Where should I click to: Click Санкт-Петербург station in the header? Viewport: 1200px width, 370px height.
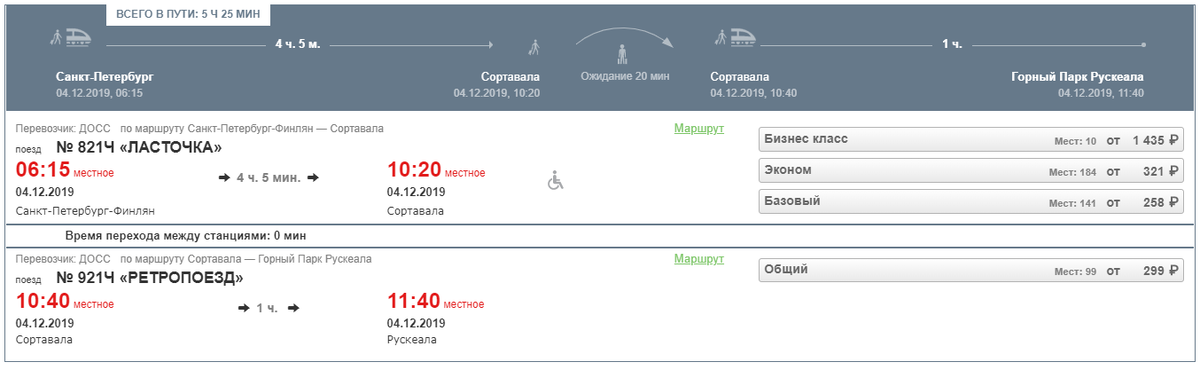pyautogui.click(x=105, y=76)
